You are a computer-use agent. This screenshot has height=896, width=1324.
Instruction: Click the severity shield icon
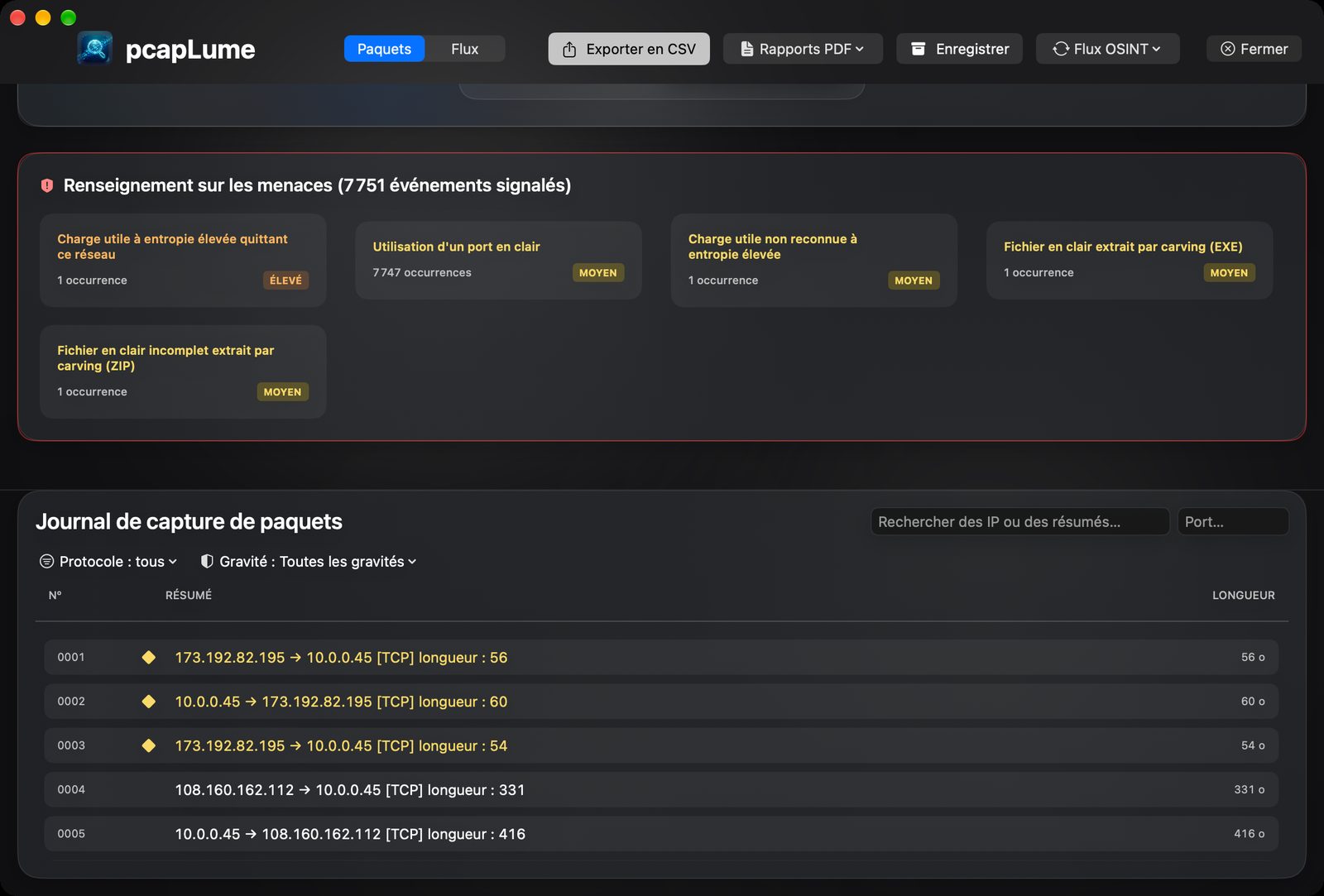[207, 562]
